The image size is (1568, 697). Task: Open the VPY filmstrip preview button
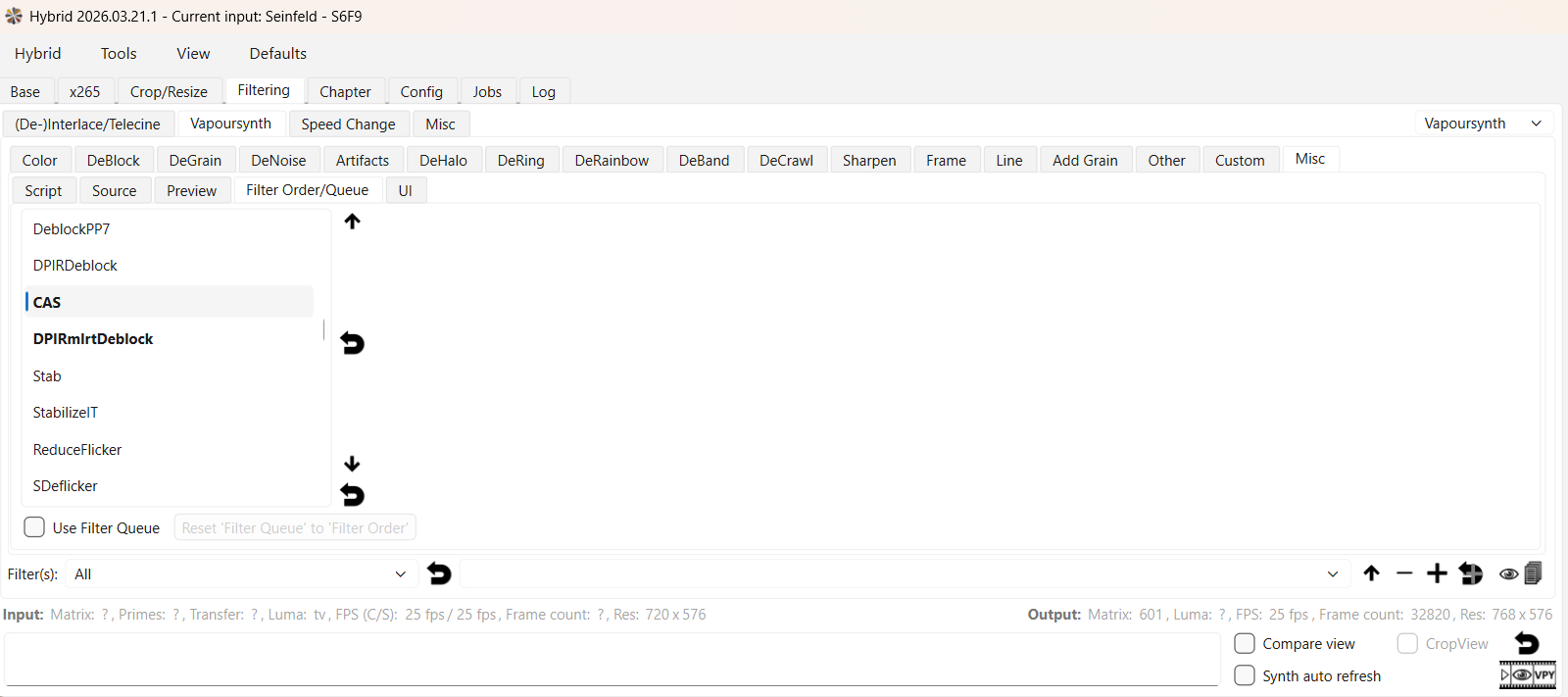coord(1528,674)
